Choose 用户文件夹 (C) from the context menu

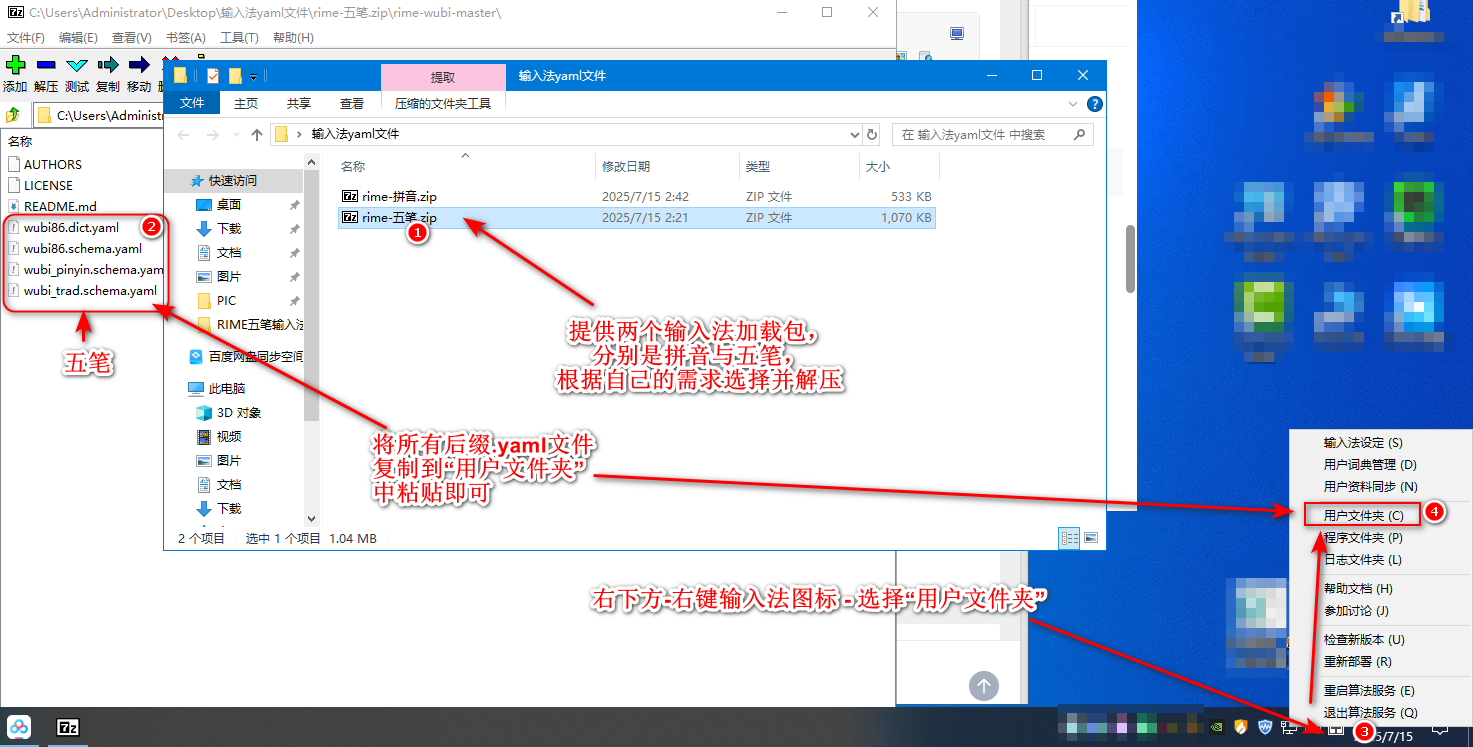tap(1363, 516)
